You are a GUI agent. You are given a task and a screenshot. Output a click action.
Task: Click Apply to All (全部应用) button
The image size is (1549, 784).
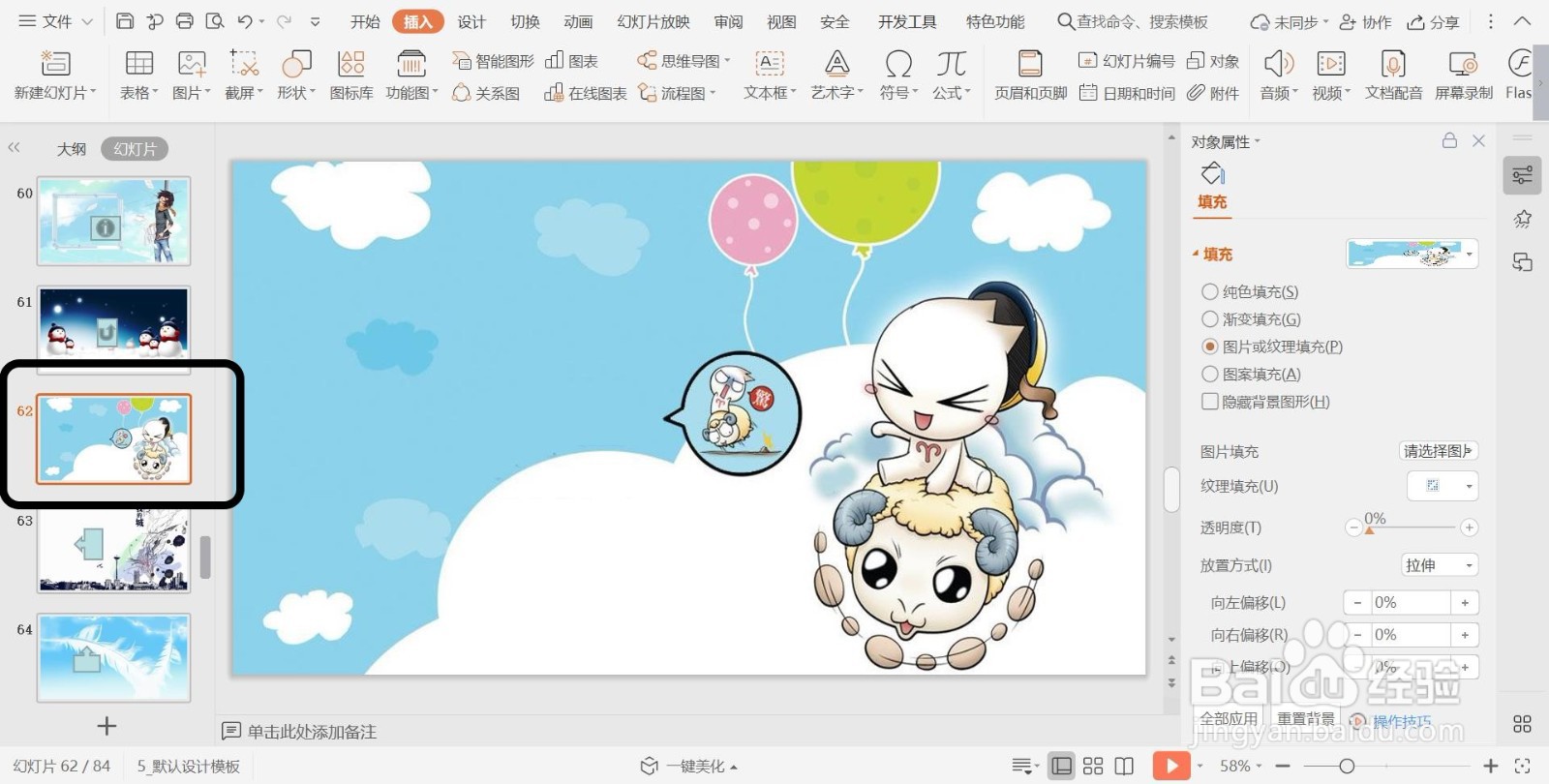pyautogui.click(x=1229, y=718)
